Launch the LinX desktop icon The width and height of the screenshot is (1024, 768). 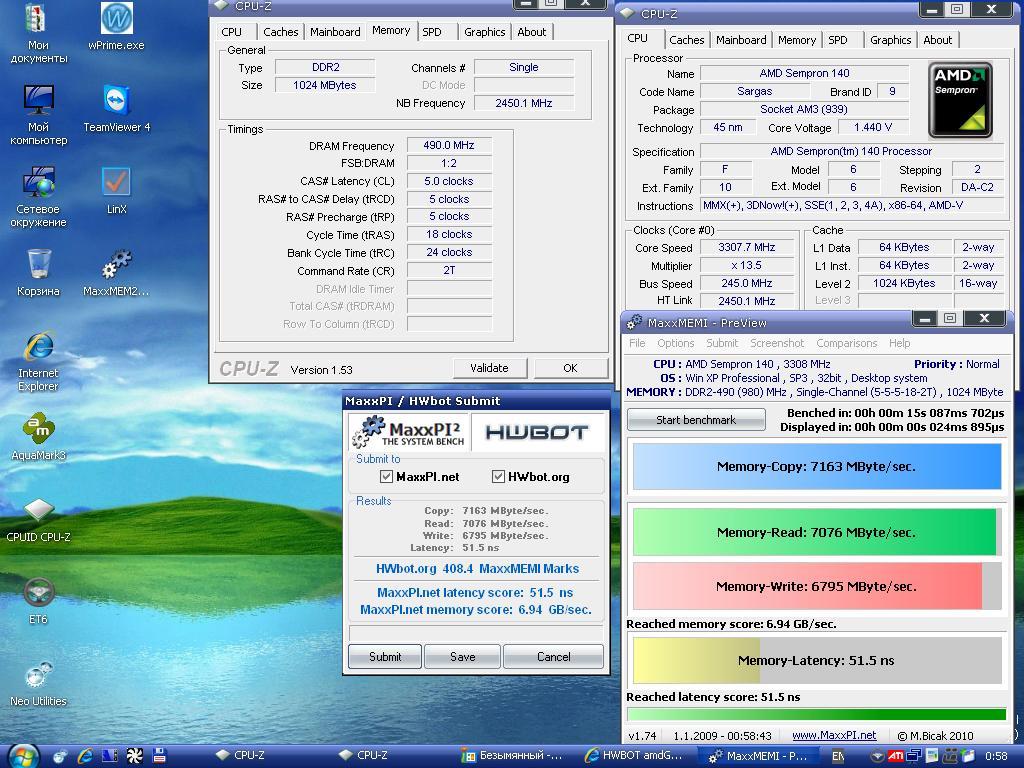(x=116, y=190)
